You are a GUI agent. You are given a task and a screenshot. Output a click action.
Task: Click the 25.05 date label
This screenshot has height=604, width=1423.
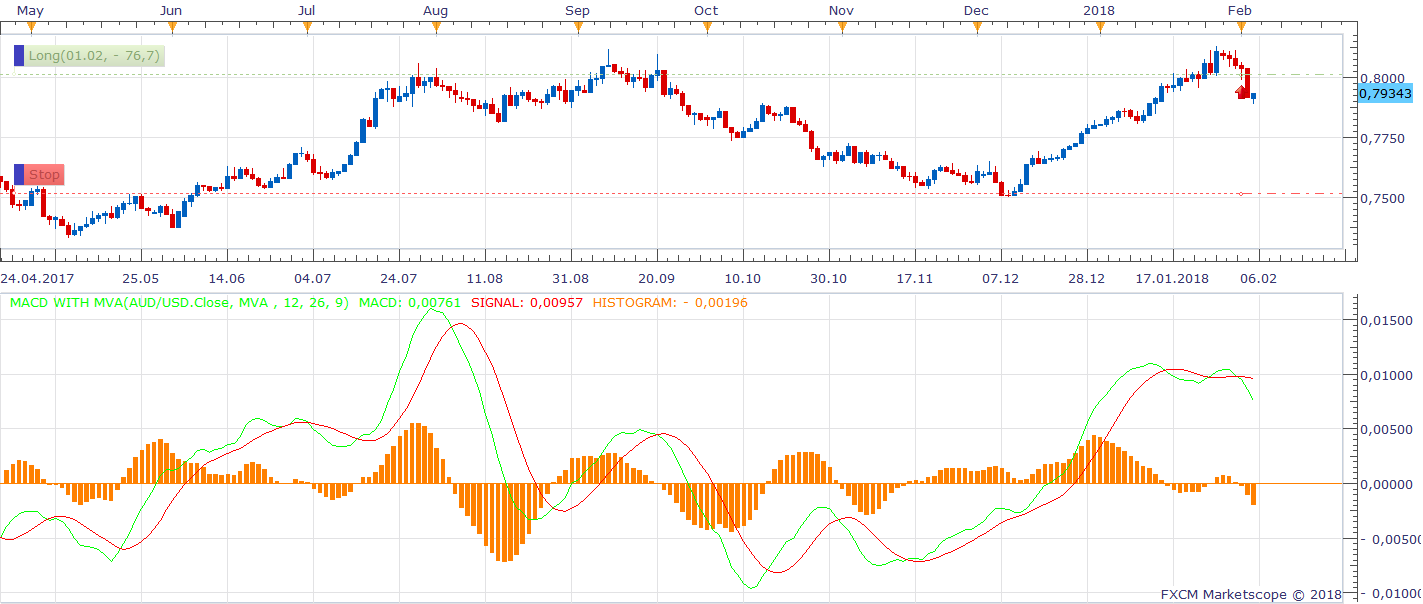point(141,278)
